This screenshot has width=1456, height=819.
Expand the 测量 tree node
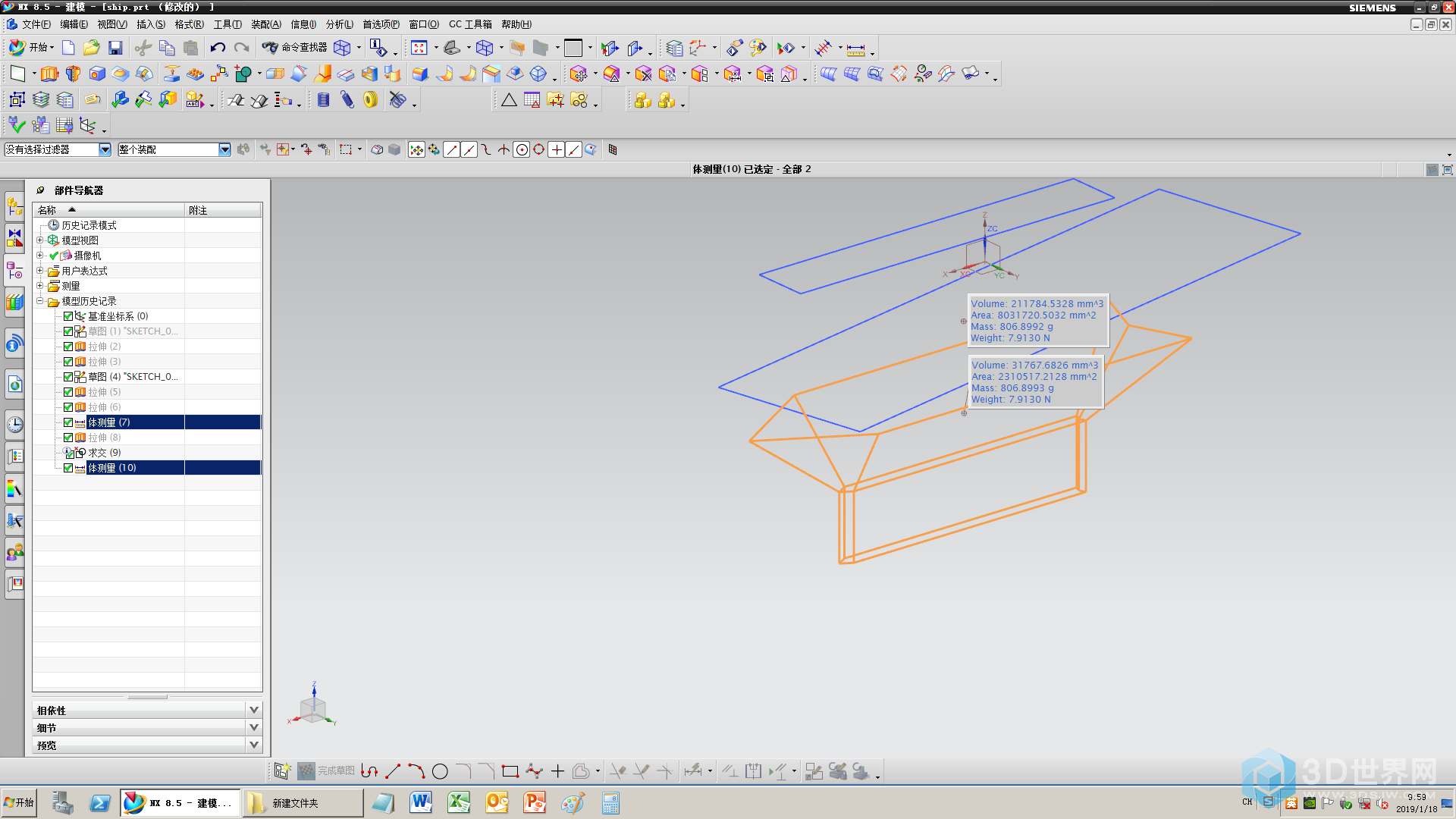tap(40, 286)
